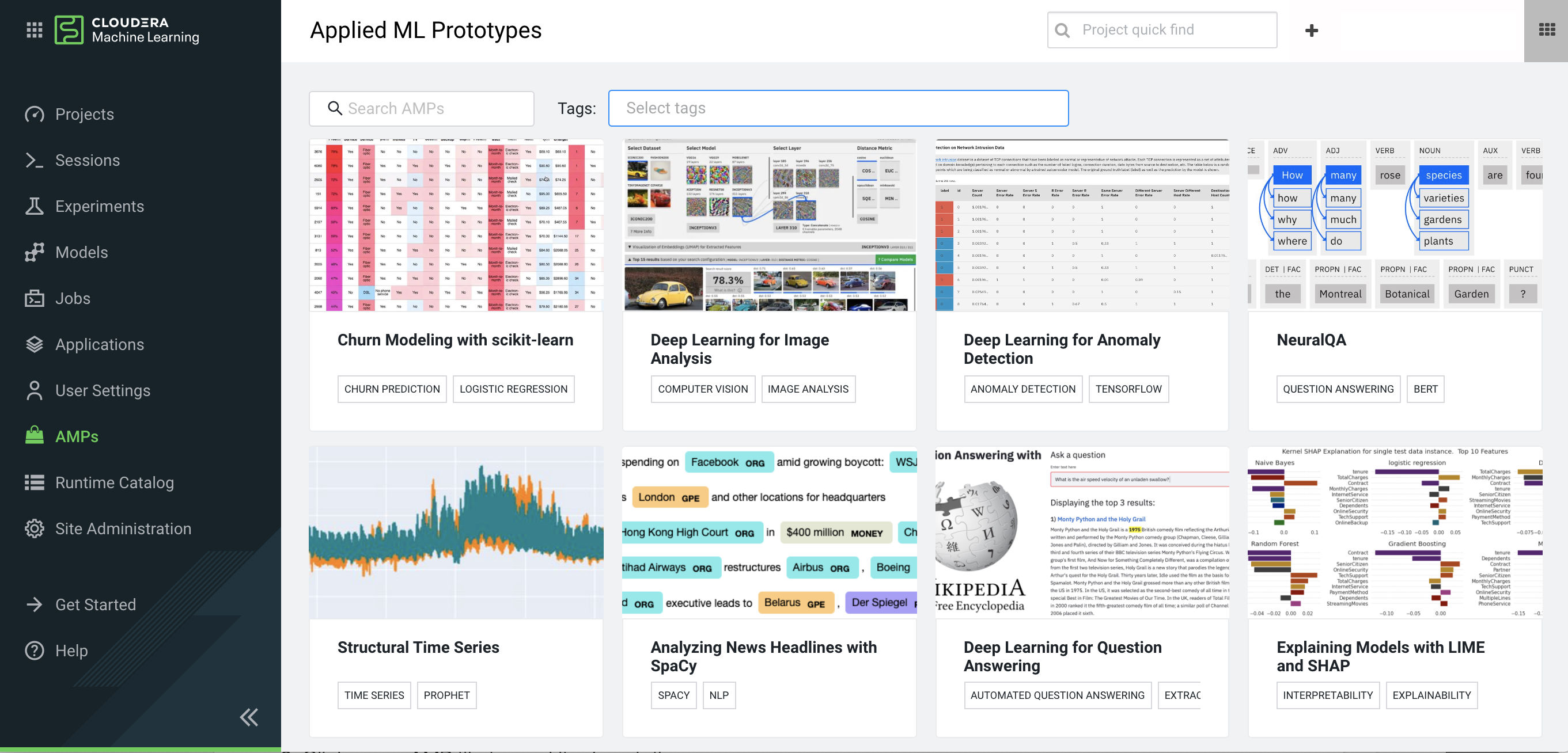Click the ANOMALY DETECTION tag
1568x753 pixels.
click(x=1022, y=389)
